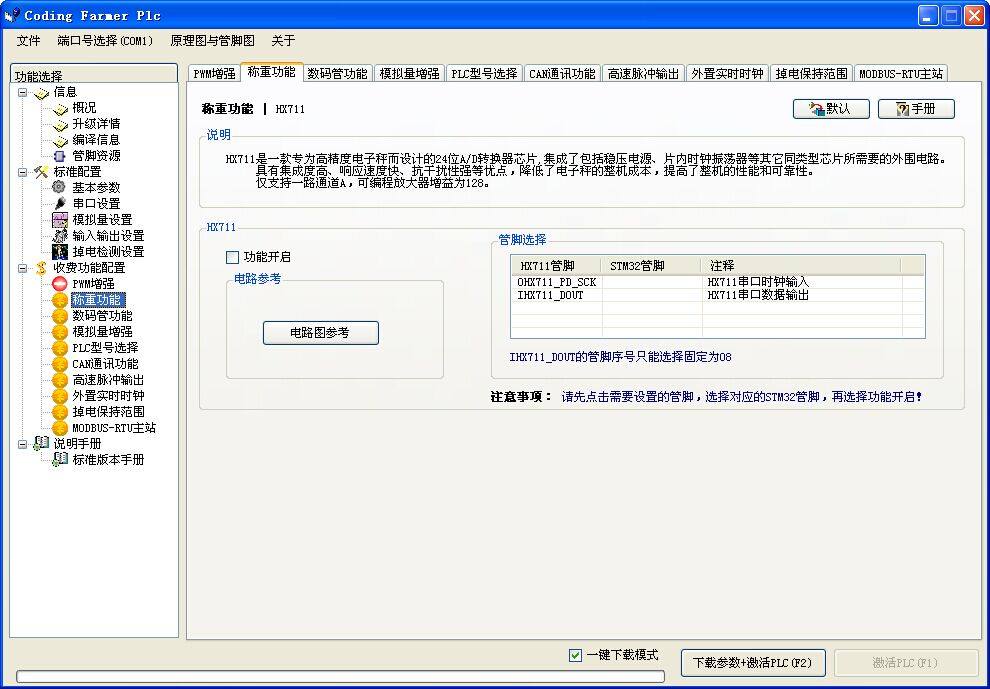Click the icon beside 掉电检测设置
This screenshot has height=689, width=990.
60,251
